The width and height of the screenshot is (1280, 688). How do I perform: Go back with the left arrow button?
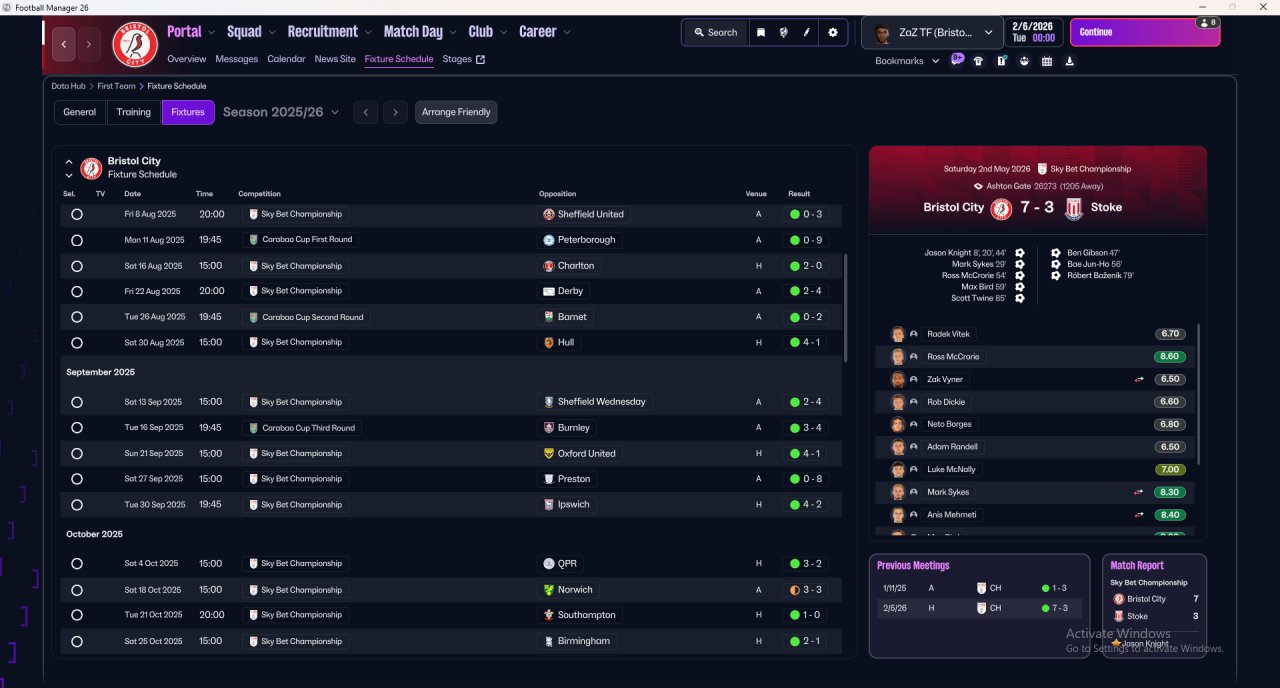click(64, 44)
